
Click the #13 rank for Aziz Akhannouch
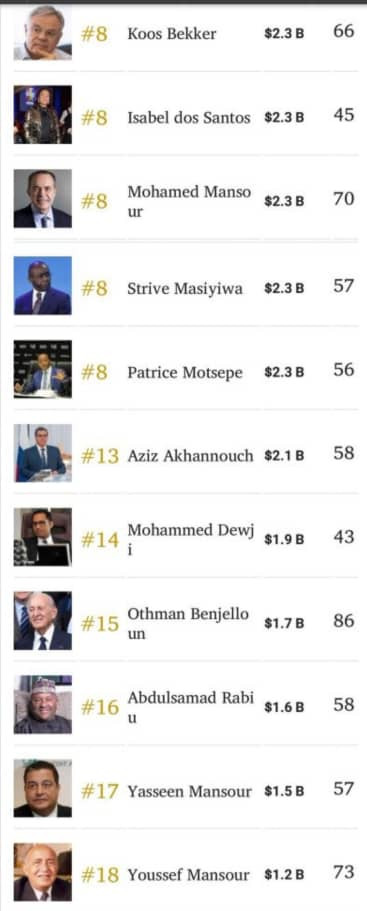pos(99,457)
